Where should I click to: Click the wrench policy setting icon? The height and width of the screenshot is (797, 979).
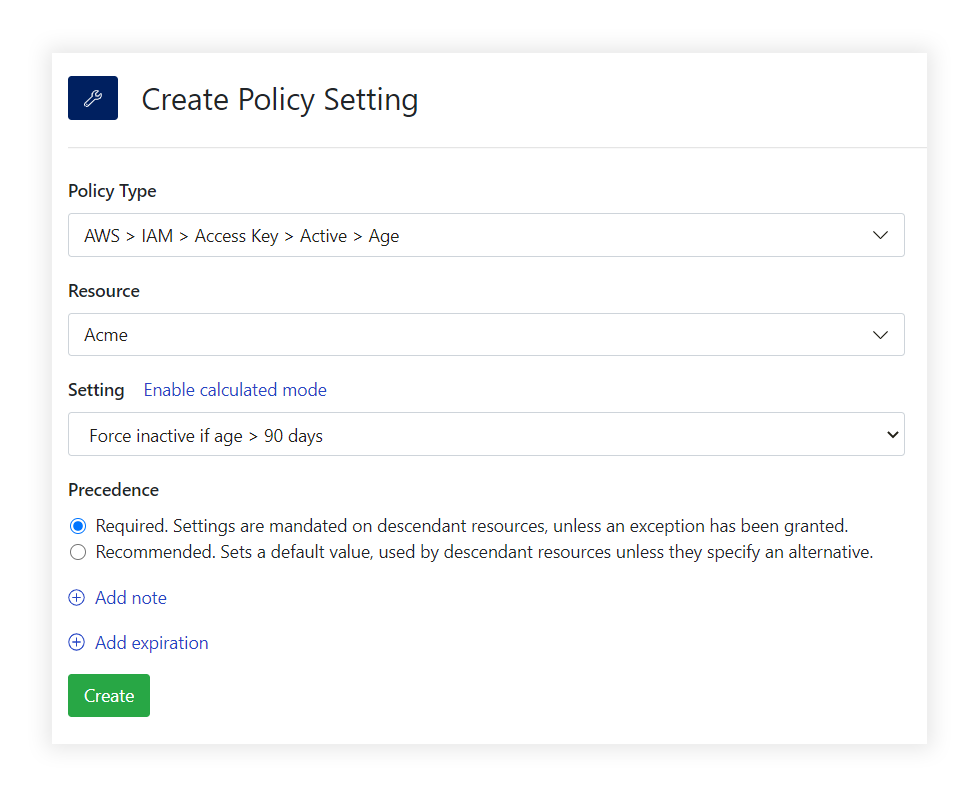coord(92,98)
